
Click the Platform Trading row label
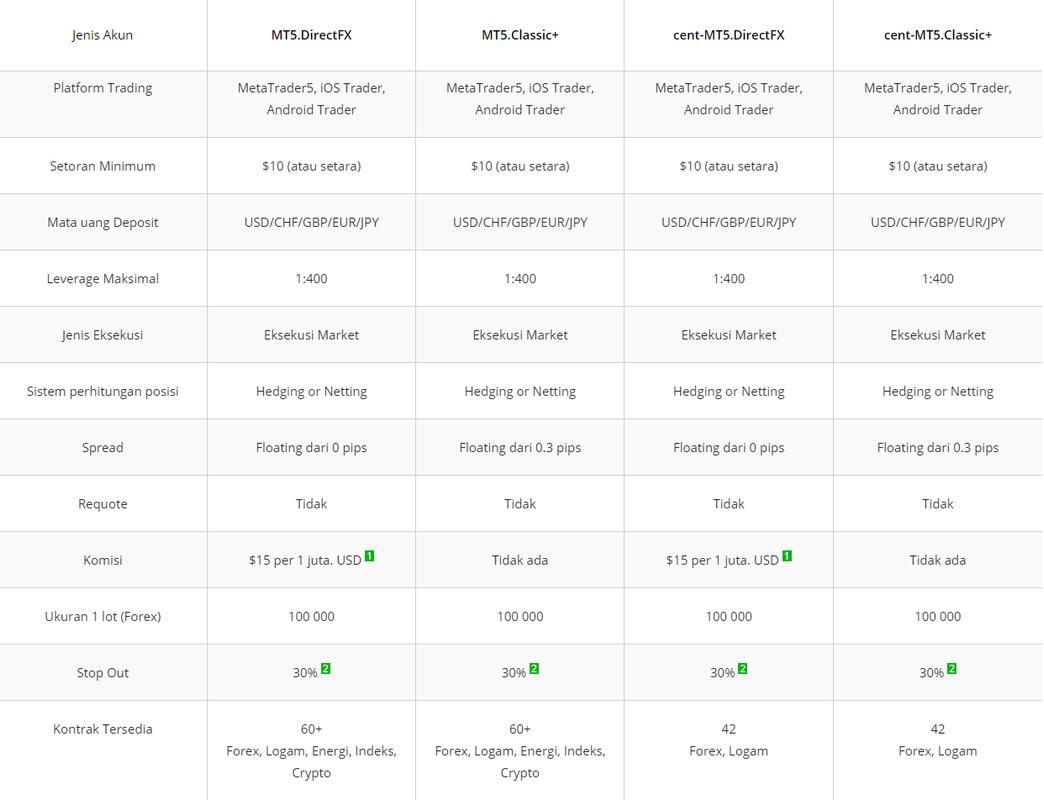[x=103, y=88]
